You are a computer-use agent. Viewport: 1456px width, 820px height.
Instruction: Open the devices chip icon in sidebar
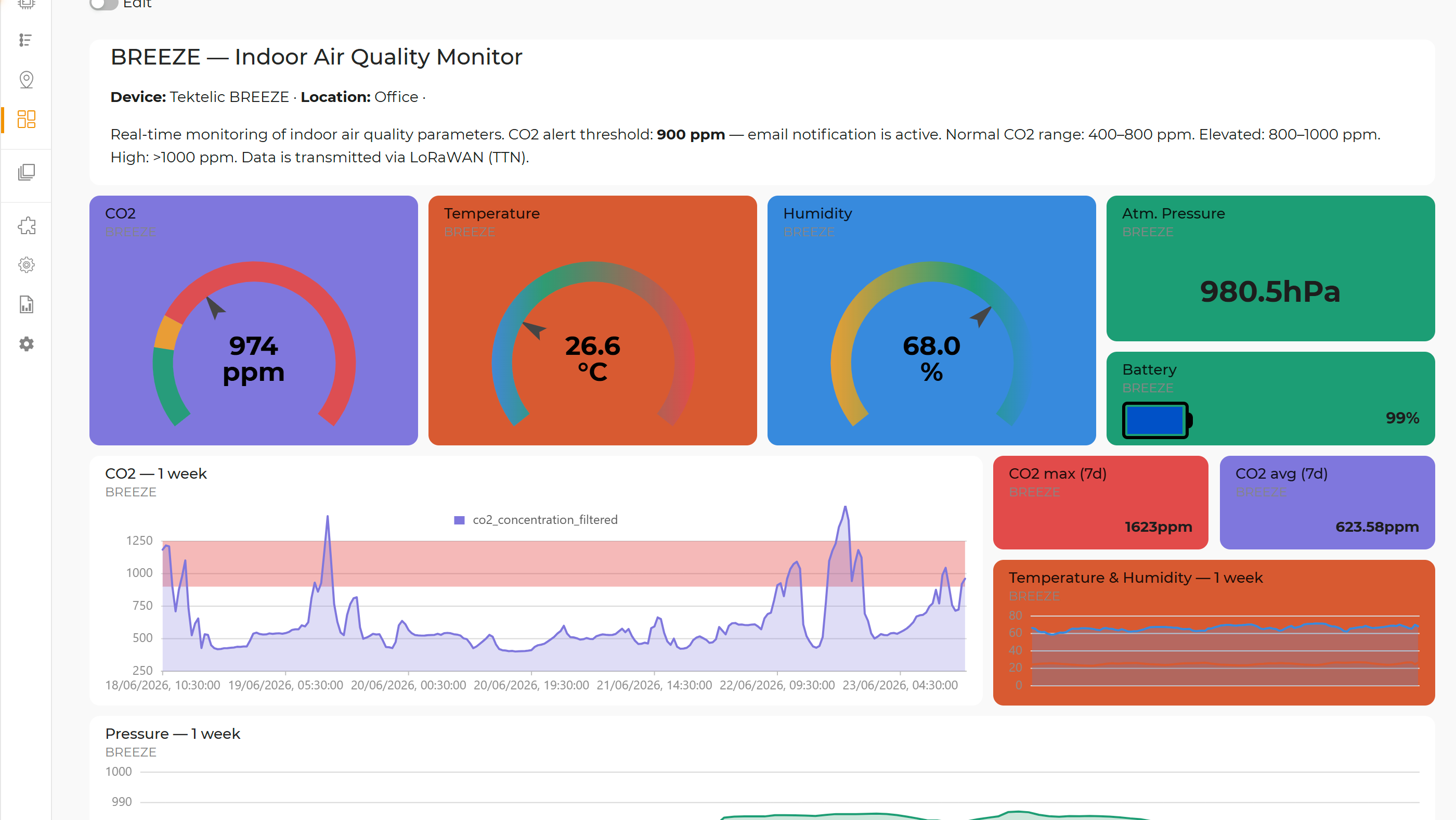click(x=26, y=4)
